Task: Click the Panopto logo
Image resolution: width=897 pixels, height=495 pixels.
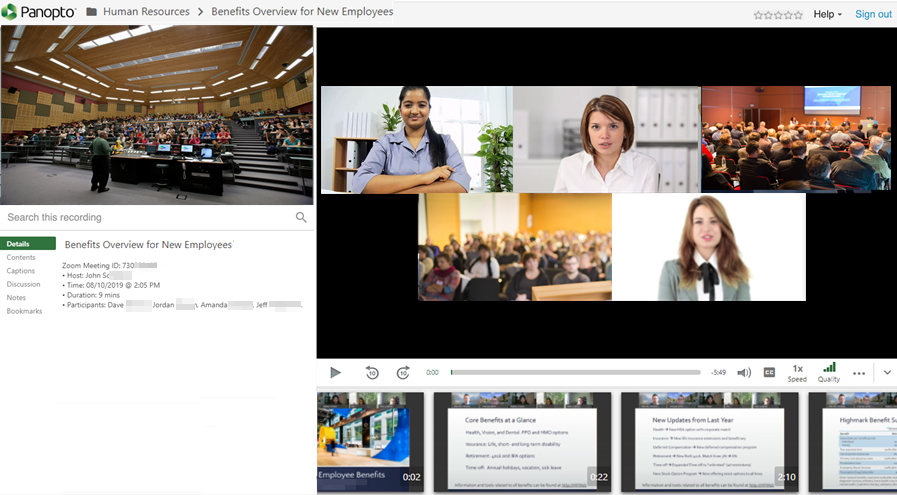Action: pyautogui.click(x=38, y=11)
